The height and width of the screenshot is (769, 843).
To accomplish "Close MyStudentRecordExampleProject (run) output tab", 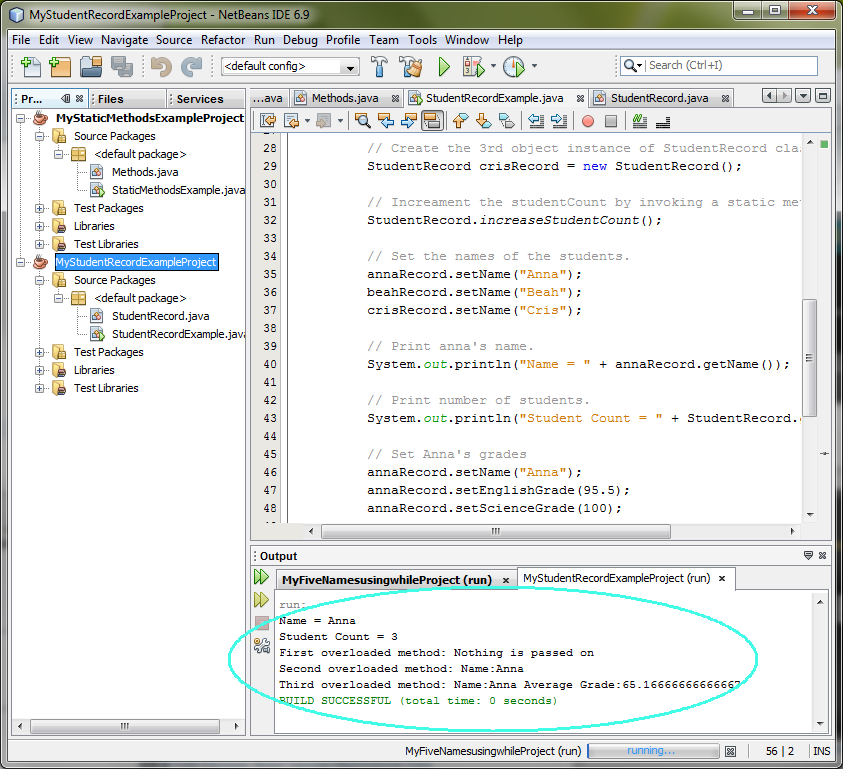I will 722,578.
